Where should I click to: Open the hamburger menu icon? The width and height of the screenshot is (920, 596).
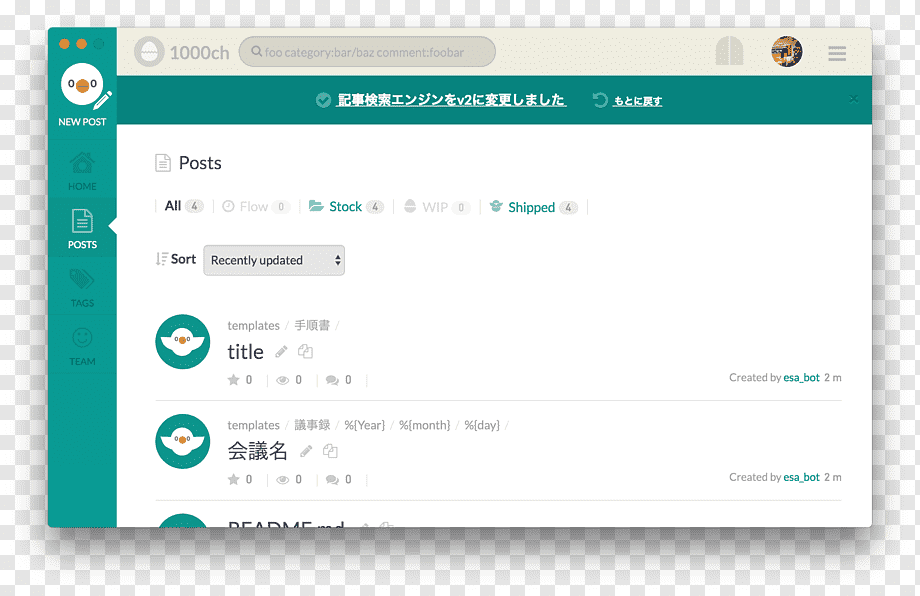837,53
